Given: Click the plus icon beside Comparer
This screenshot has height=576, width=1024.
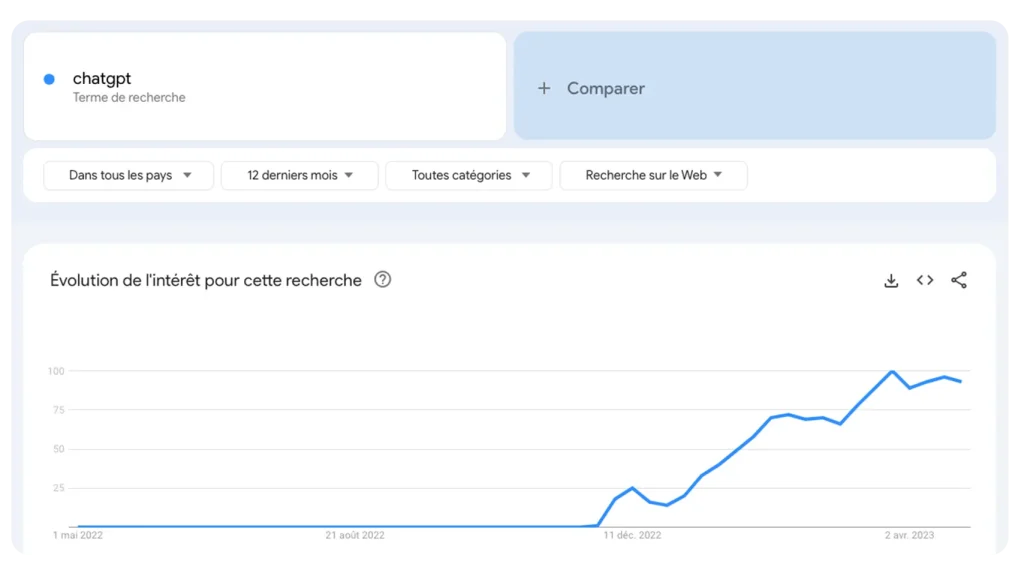Looking at the screenshot, I should coord(544,88).
